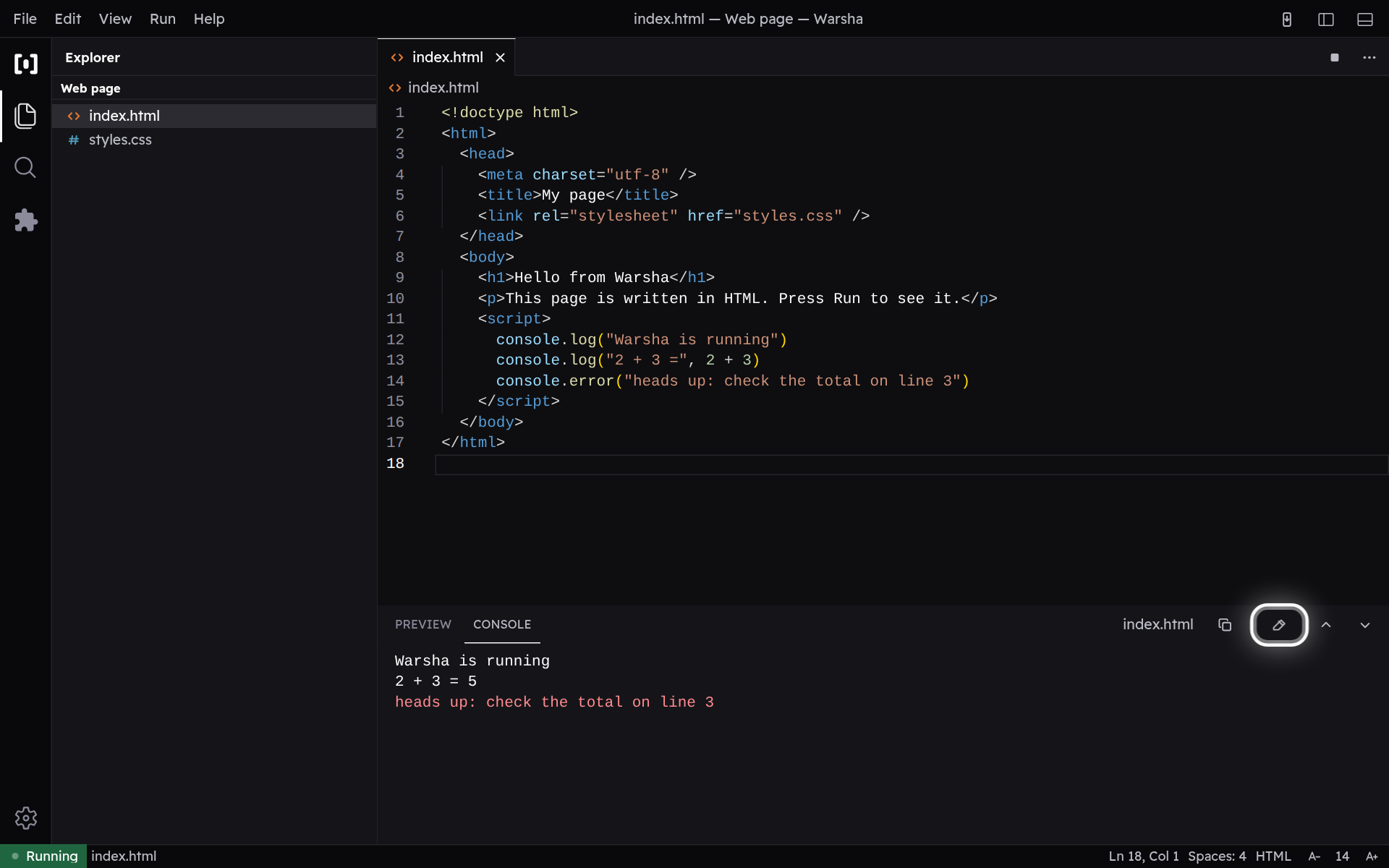Decrease font size with A- button
The height and width of the screenshot is (868, 1389).
[1314, 856]
